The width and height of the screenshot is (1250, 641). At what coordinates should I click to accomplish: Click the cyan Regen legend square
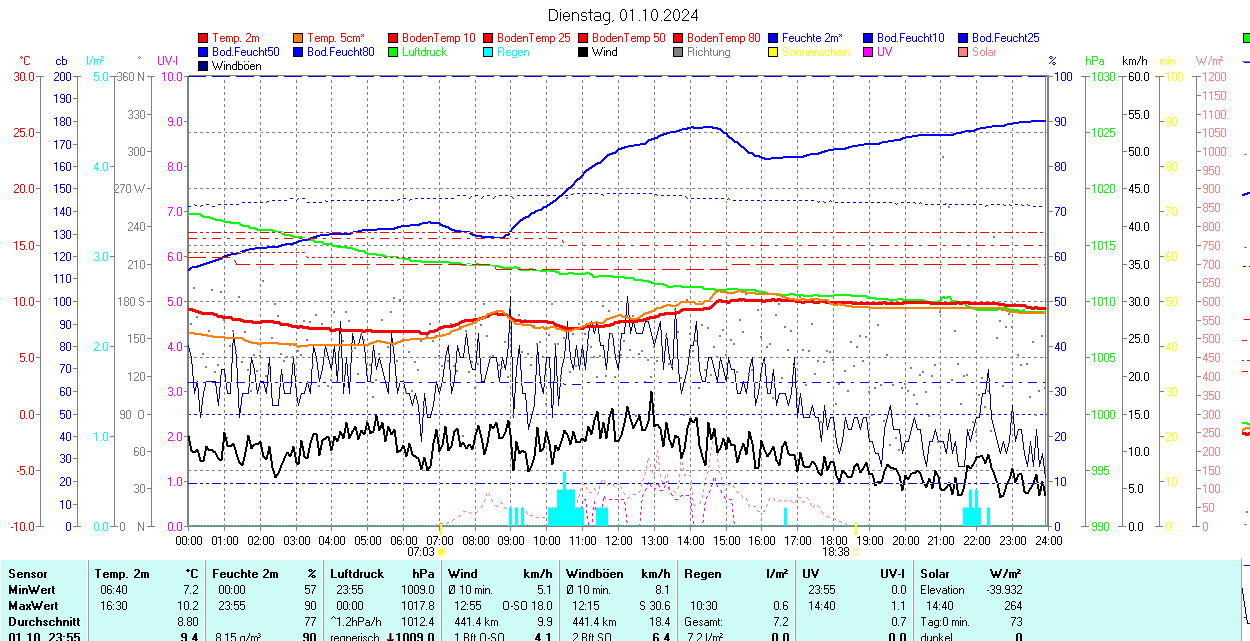point(489,52)
